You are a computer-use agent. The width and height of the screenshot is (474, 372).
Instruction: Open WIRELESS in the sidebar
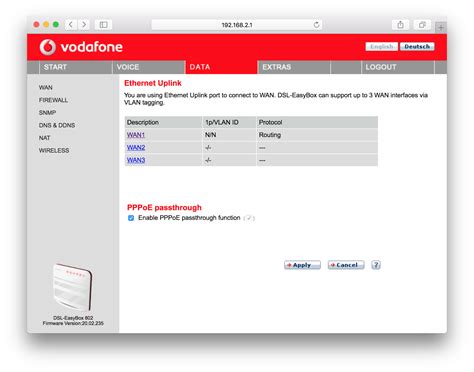tap(54, 151)
